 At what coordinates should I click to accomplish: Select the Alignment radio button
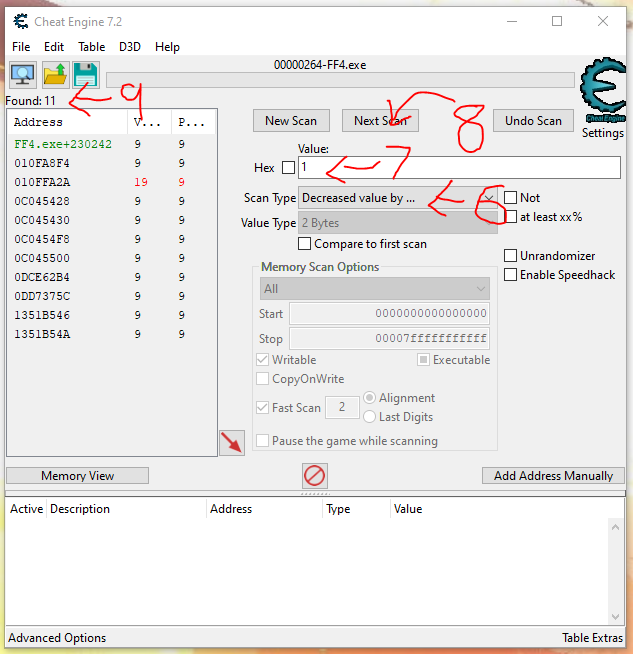tap(369, 397)
